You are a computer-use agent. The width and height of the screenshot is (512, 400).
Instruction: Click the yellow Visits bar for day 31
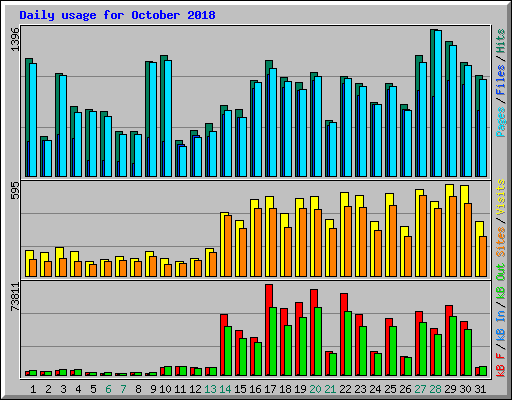(478, 249)
